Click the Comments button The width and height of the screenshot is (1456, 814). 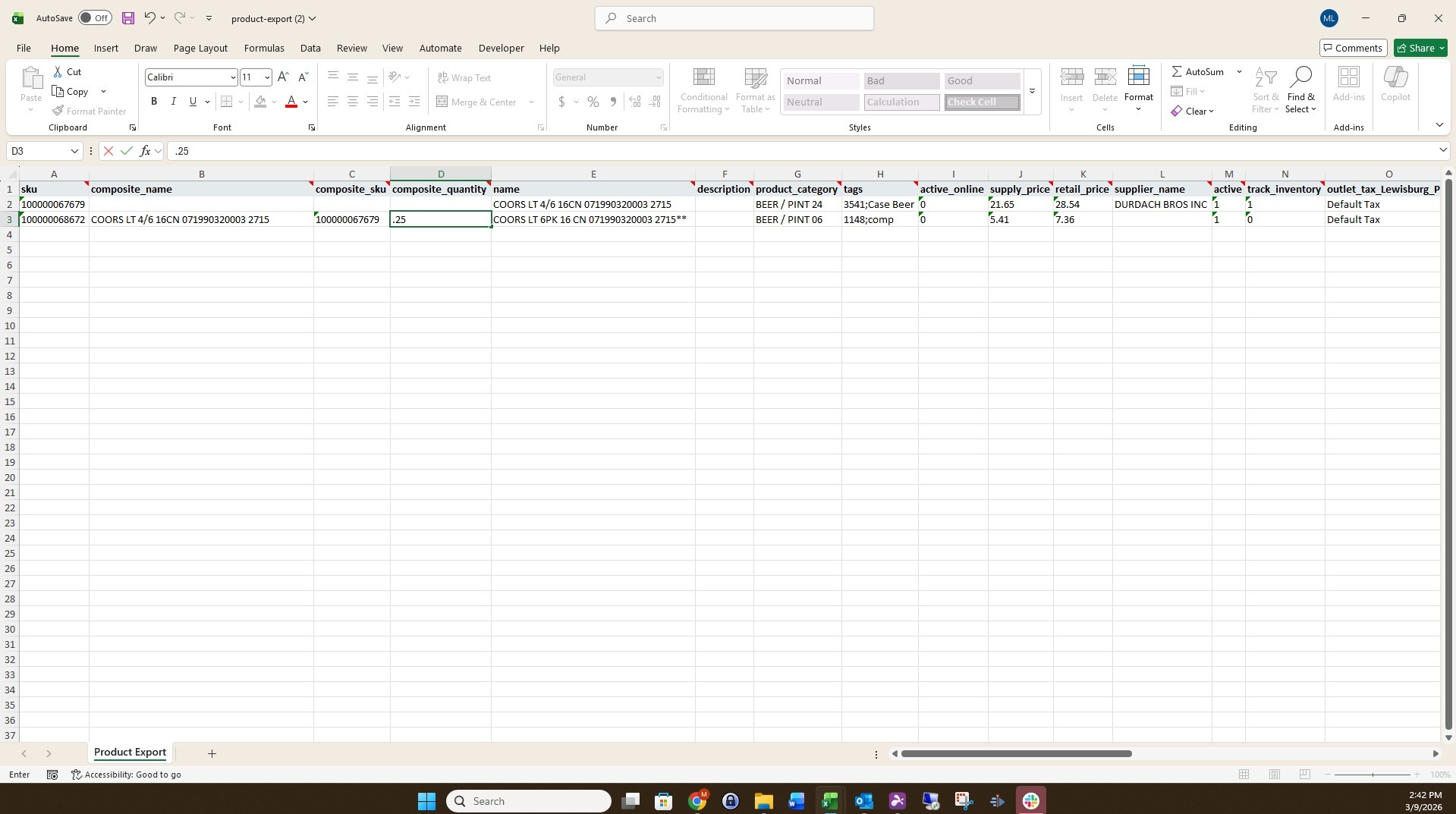click(x=1353, y=48)
